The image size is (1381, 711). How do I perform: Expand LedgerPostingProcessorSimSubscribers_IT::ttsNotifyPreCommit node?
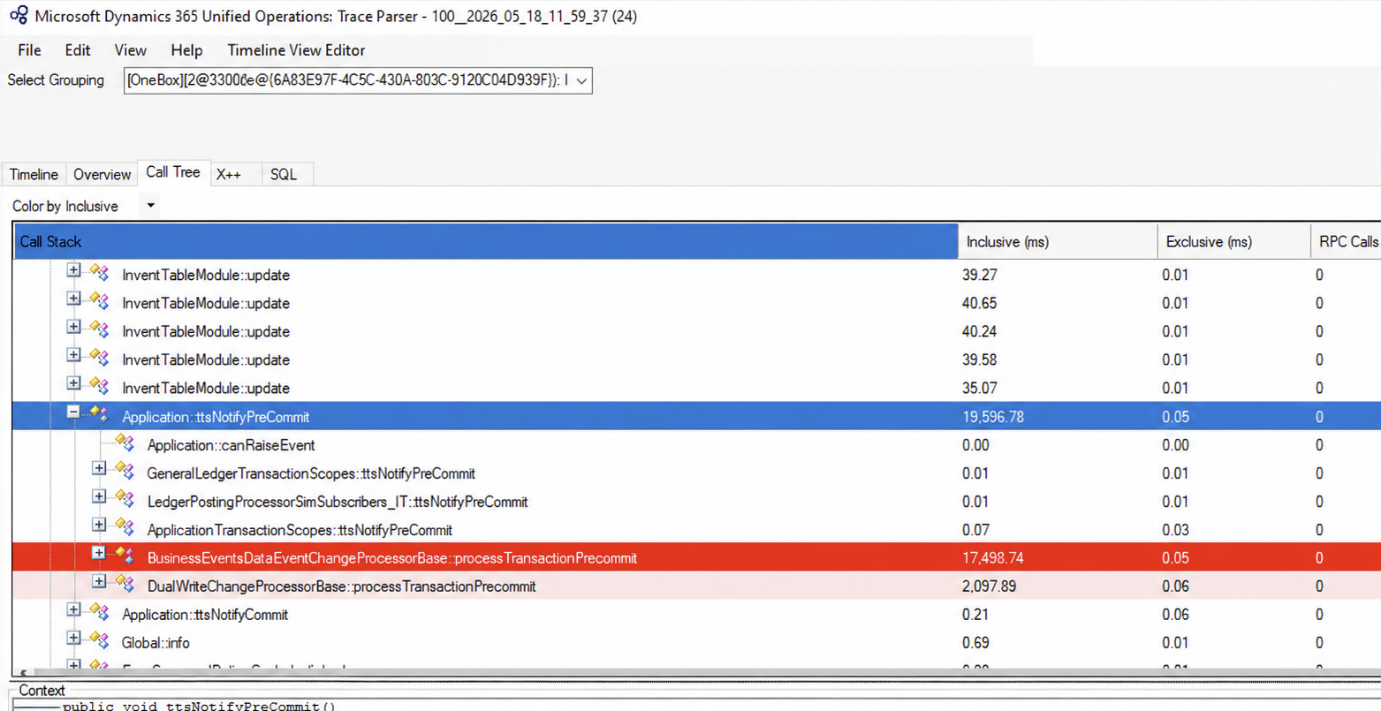click(99, 496)
